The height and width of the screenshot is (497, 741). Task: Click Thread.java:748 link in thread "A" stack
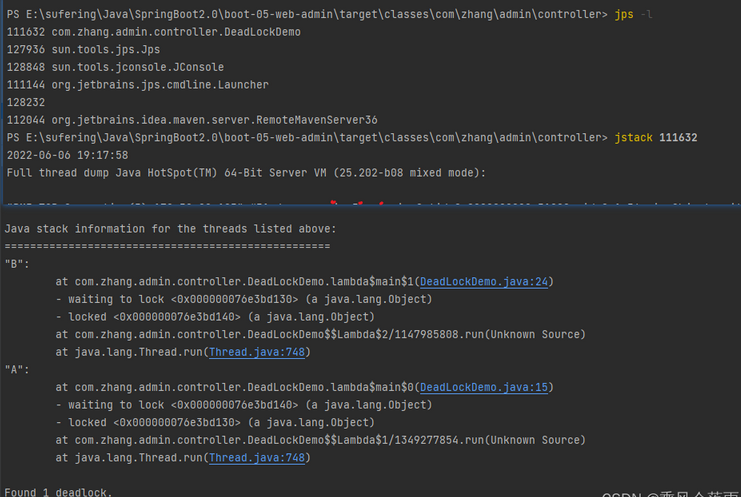click(257, 457)
